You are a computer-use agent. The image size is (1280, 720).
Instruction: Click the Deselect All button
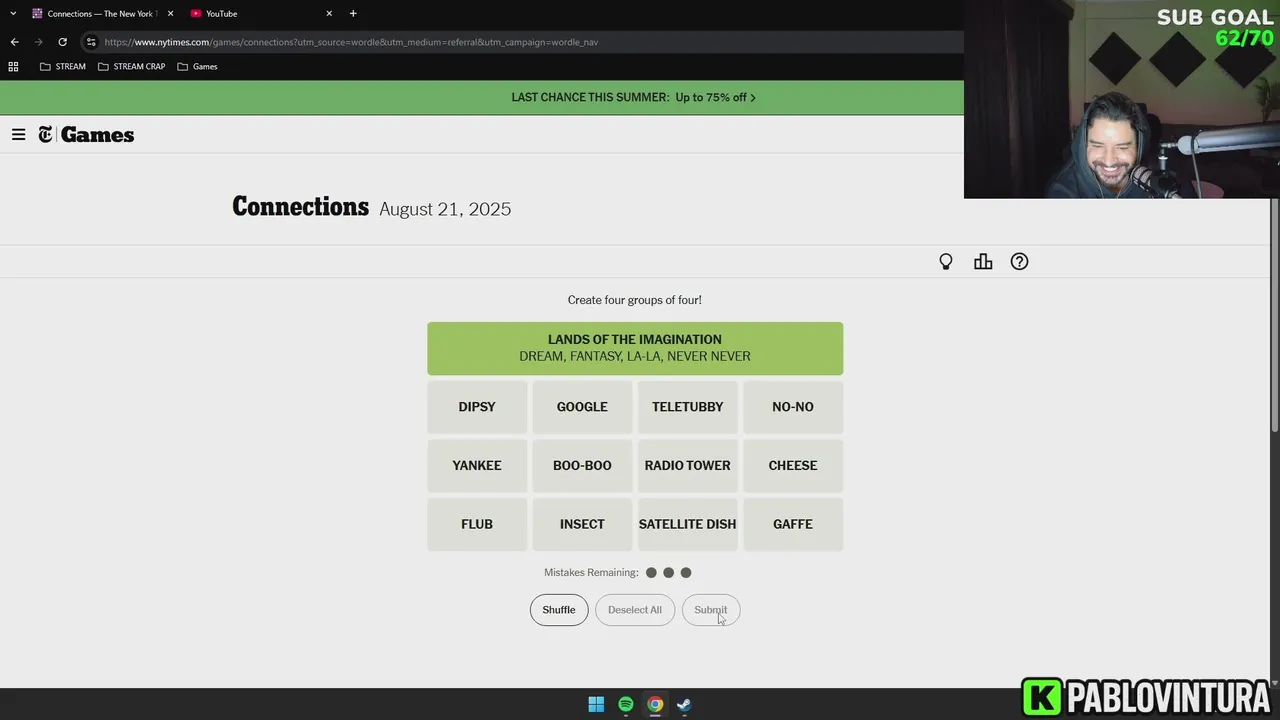pos(635,610)
